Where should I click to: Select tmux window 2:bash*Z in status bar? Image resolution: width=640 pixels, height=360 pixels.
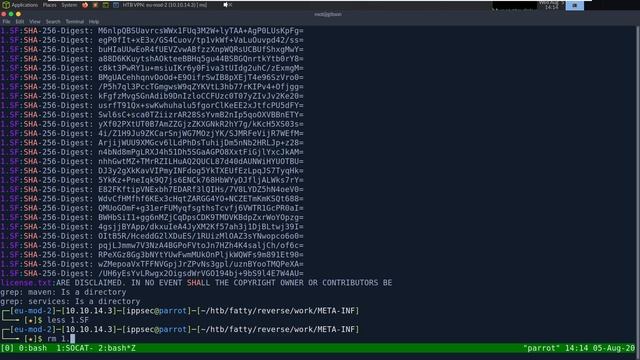(117, 348)
